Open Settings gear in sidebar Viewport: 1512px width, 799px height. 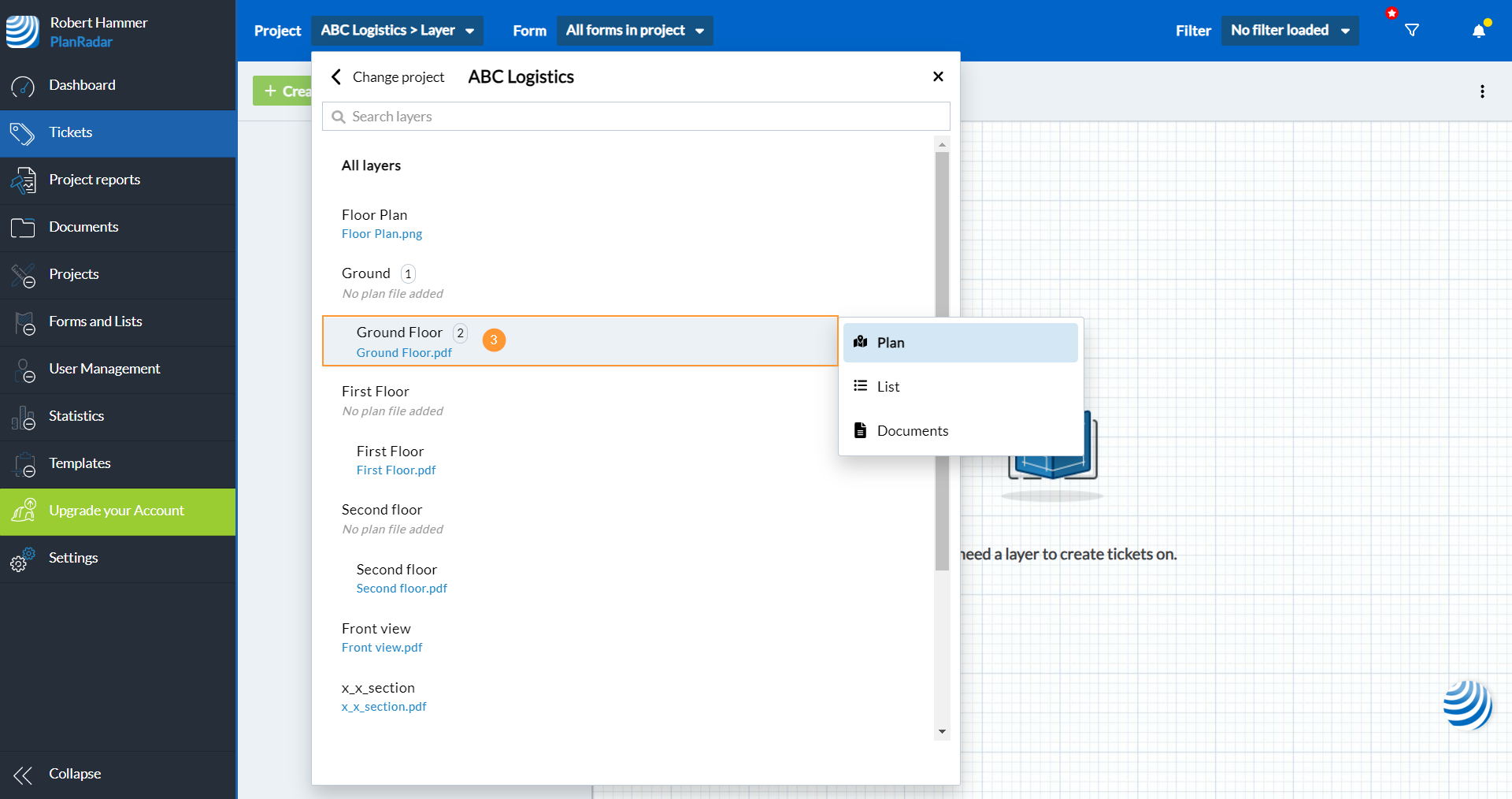point(23,559)
